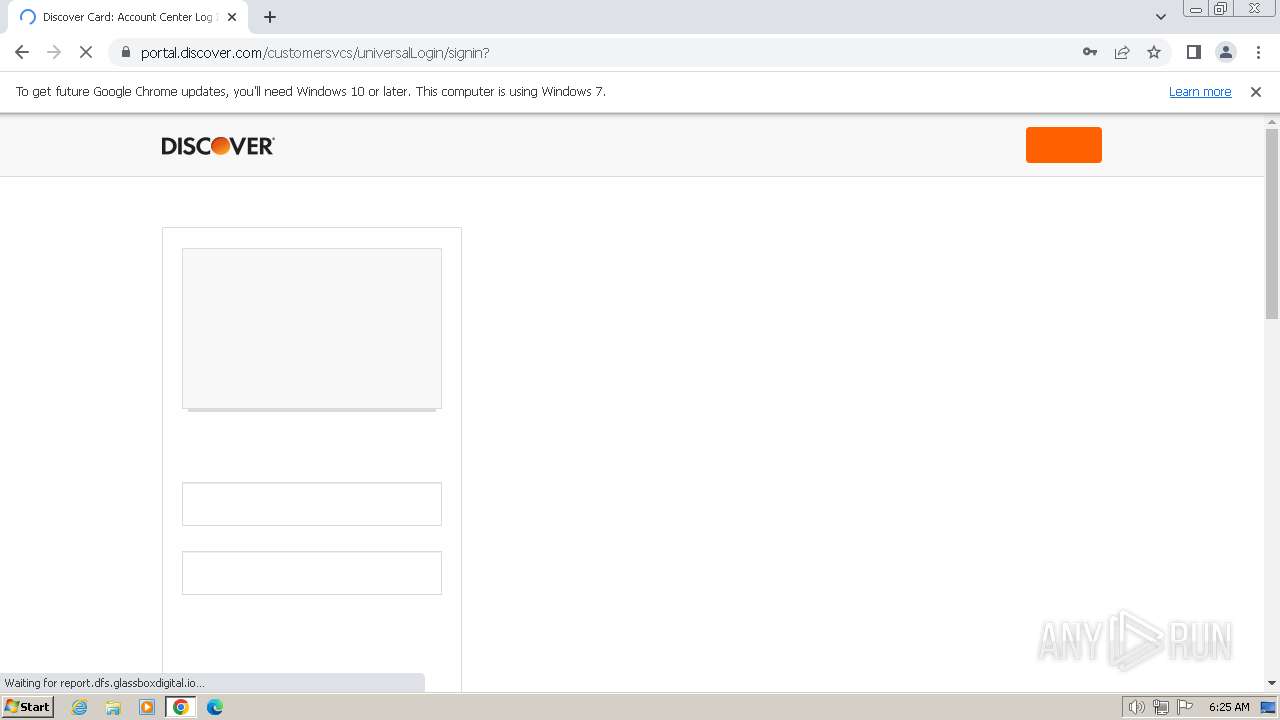
Task: Open Microsoft Edge from the taskbar
Action: [x=215, y=707]
